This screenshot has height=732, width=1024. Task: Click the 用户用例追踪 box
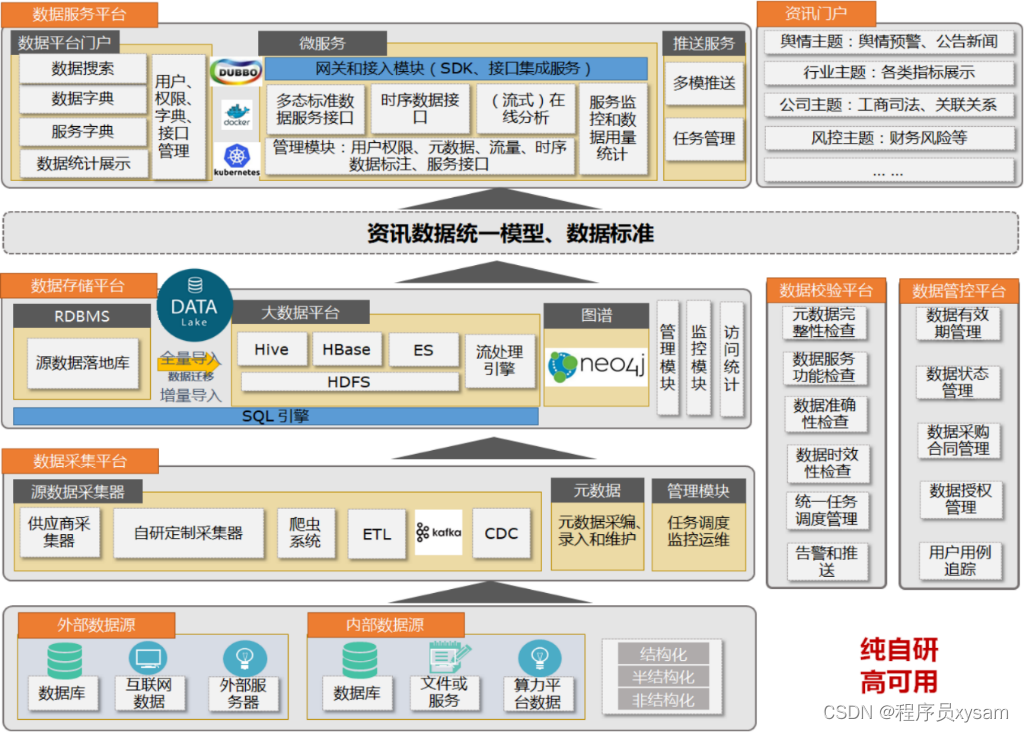coord(960,560)
